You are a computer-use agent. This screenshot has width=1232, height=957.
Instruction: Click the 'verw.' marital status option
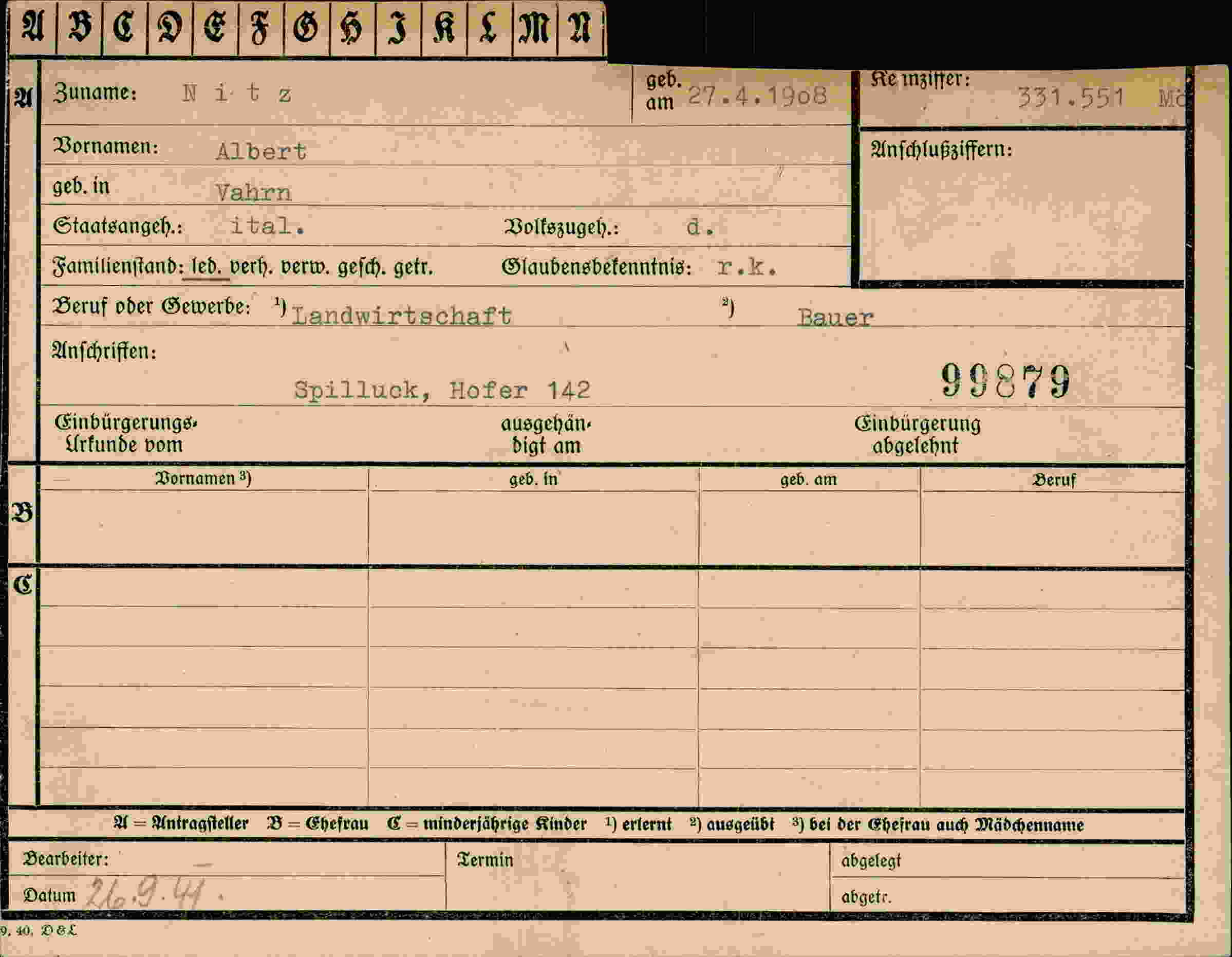[305, 266]
